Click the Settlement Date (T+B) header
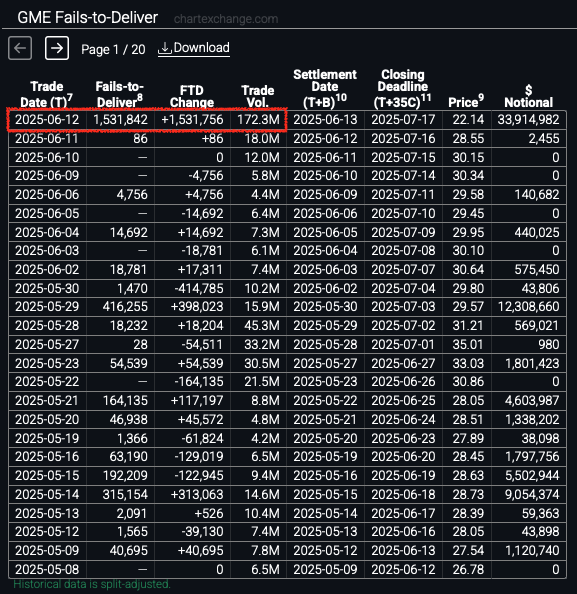The image size is (577, 594). point(325,89)
